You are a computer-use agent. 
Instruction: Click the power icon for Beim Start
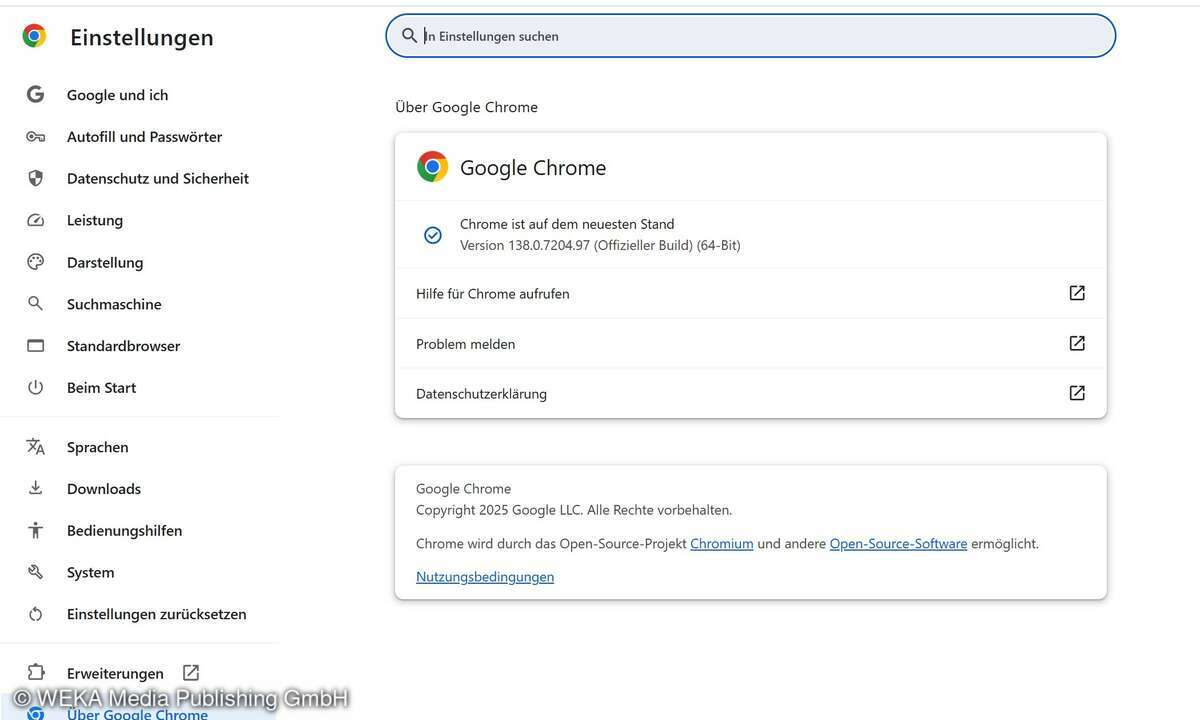tap(36, 388)
